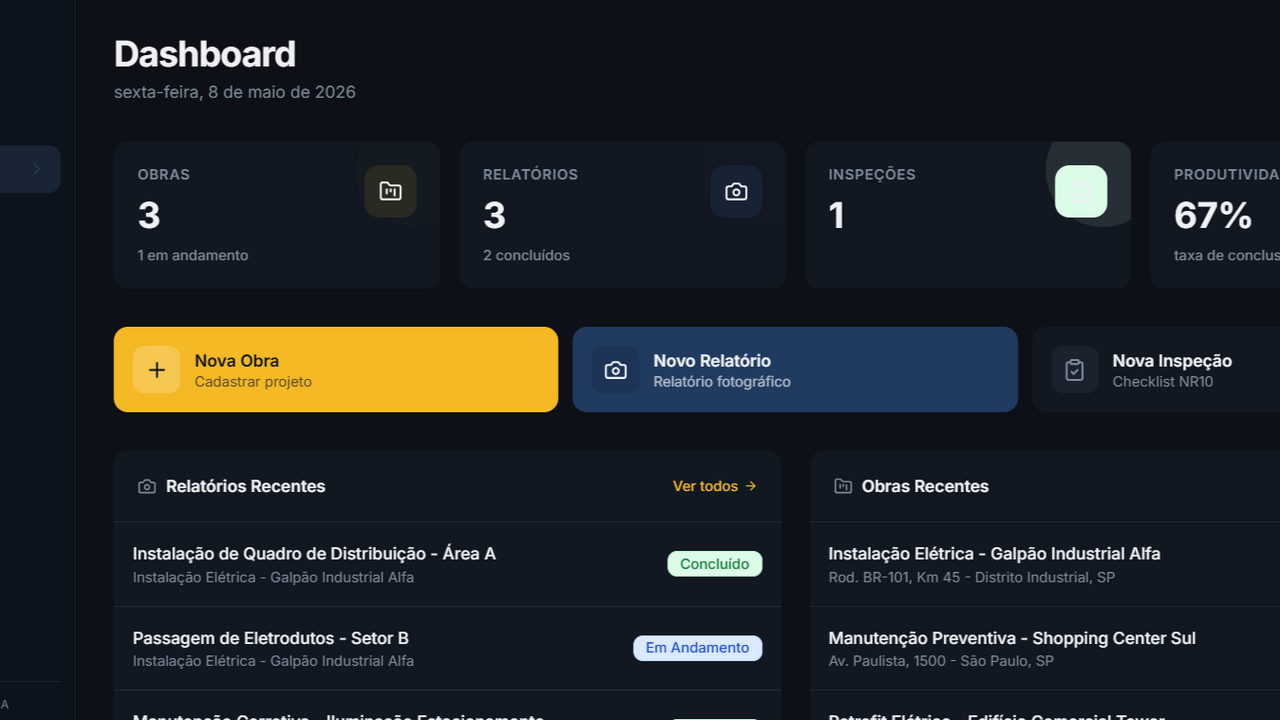Open the Obras summary card

pyautogui.click(x=277, y=215)
